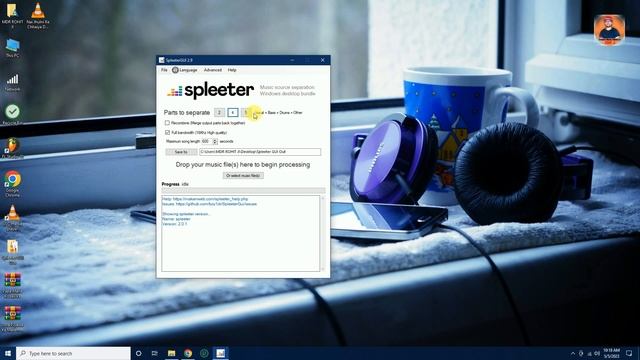Click the Progress bar

[243, 190]
